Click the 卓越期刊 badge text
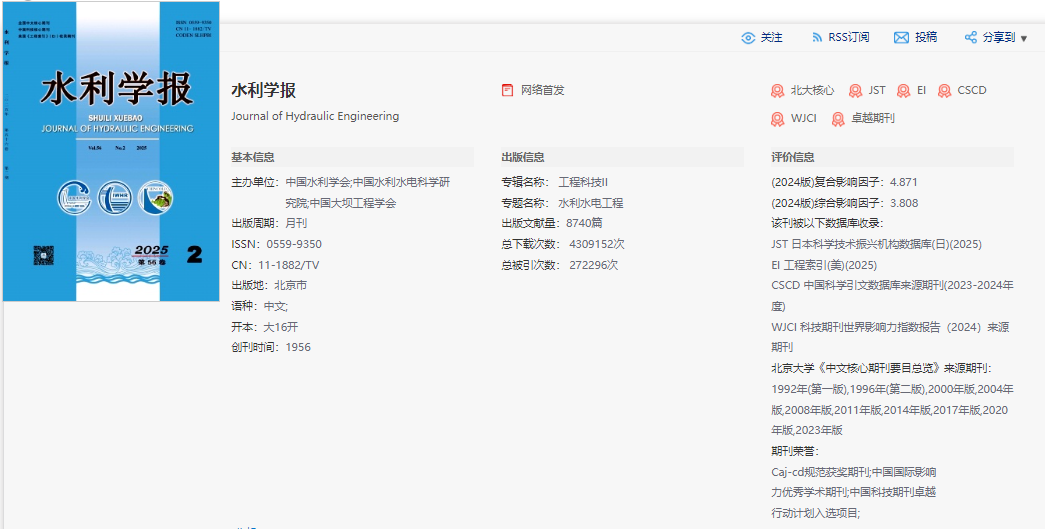This screenshot has width=1045, height=529. click(873, 119)
